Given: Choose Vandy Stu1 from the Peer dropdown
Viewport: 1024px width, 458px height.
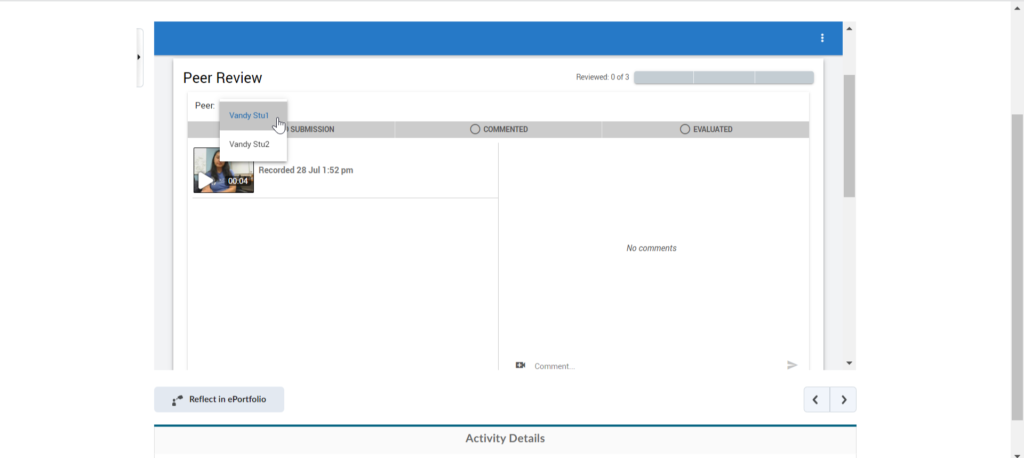Looking at the screenshot, I should (248, 116).
